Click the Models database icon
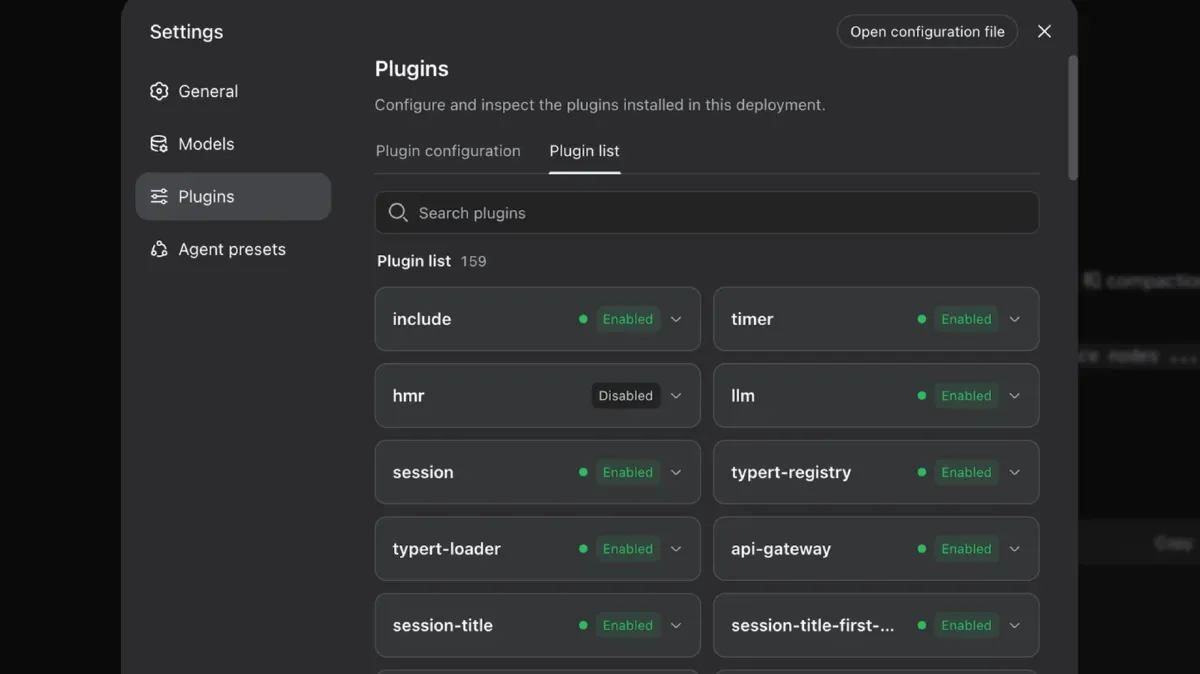The height and width of the screenshot is (674, 1200). (x=159, y=144)
